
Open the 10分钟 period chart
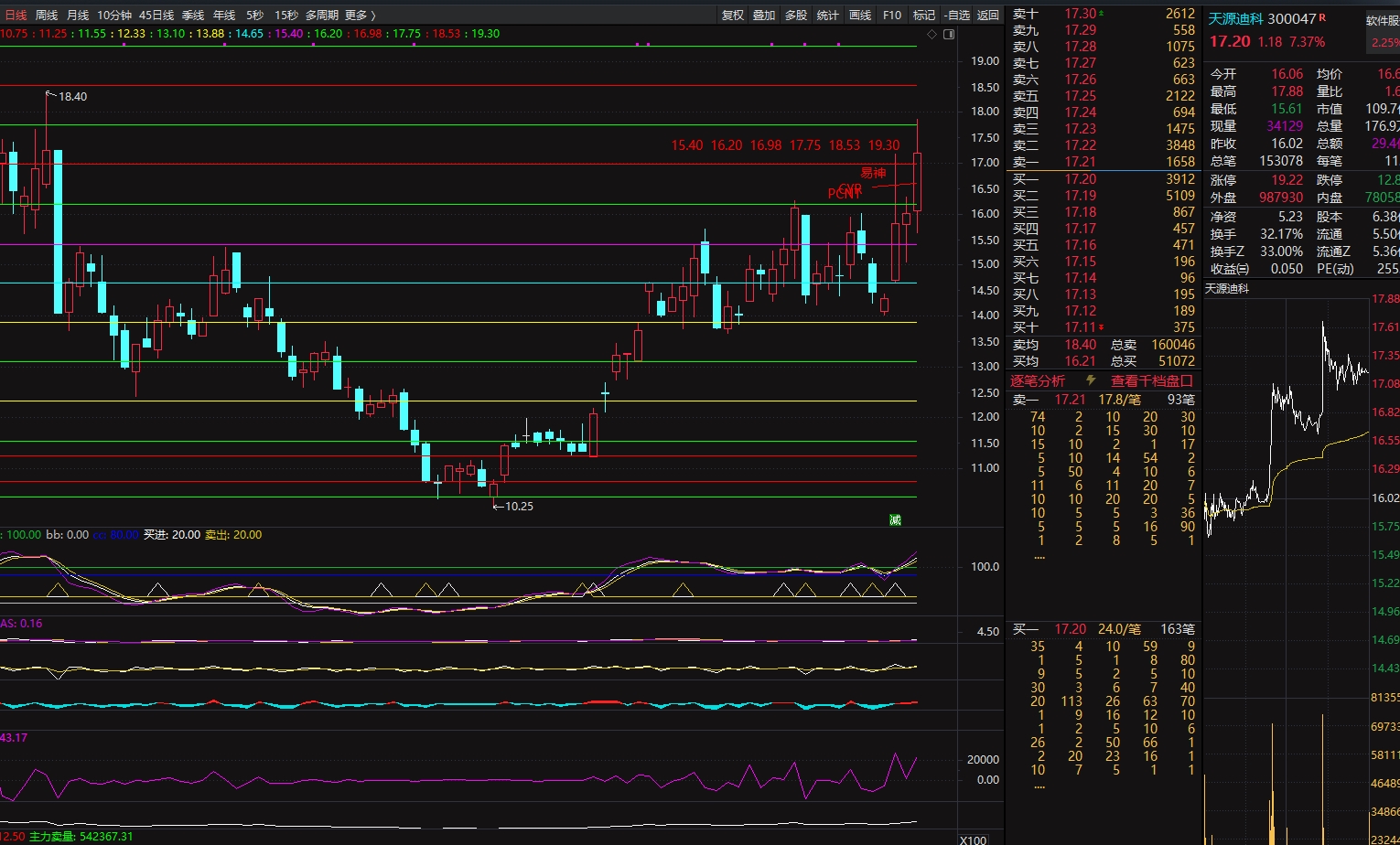point(114,15)
